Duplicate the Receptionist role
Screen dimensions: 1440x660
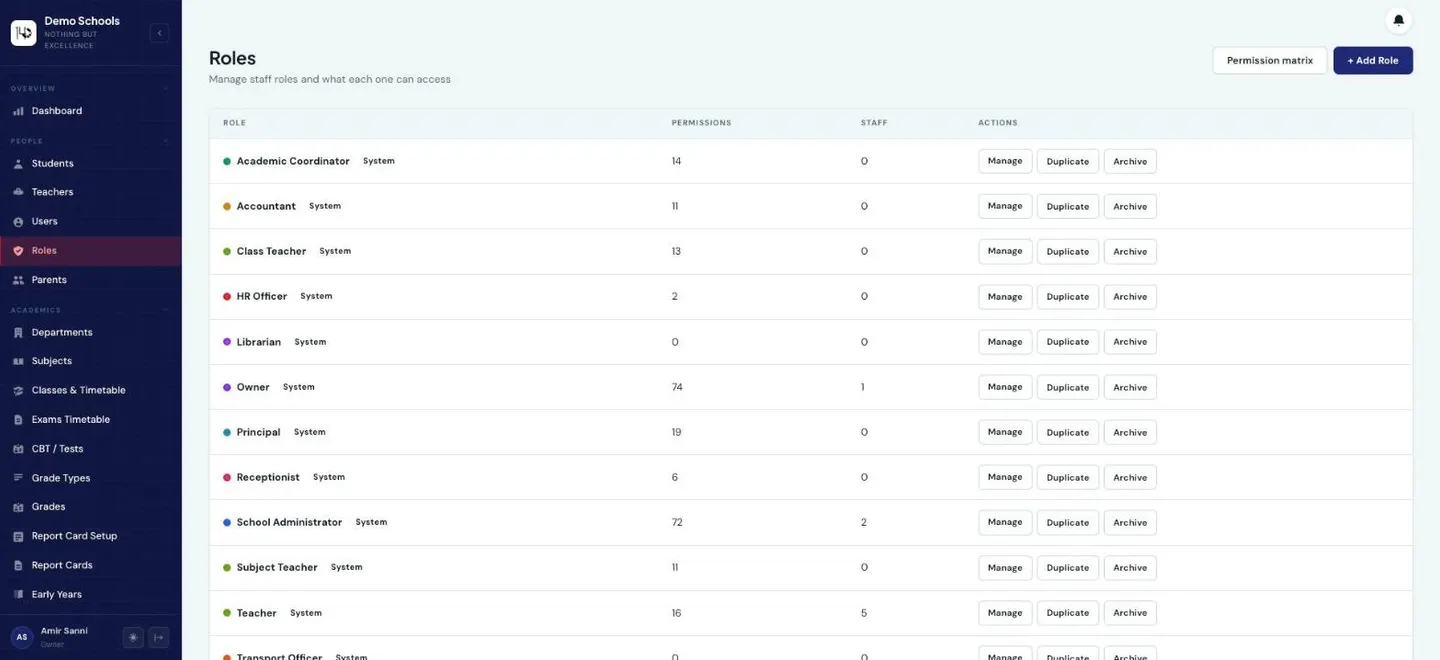pos(1068,477)
